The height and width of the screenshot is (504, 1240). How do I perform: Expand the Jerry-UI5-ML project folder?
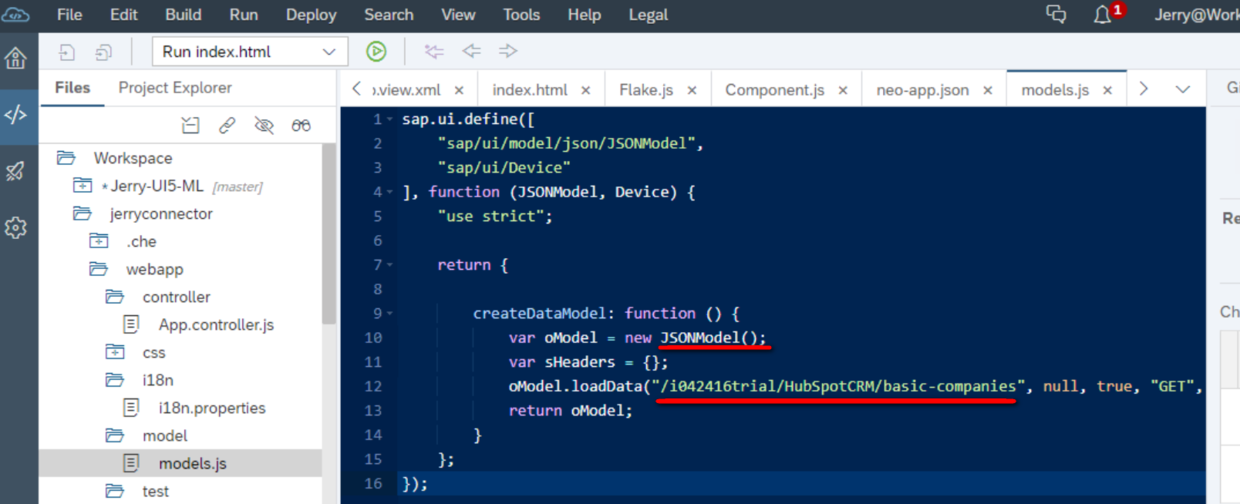82,186
